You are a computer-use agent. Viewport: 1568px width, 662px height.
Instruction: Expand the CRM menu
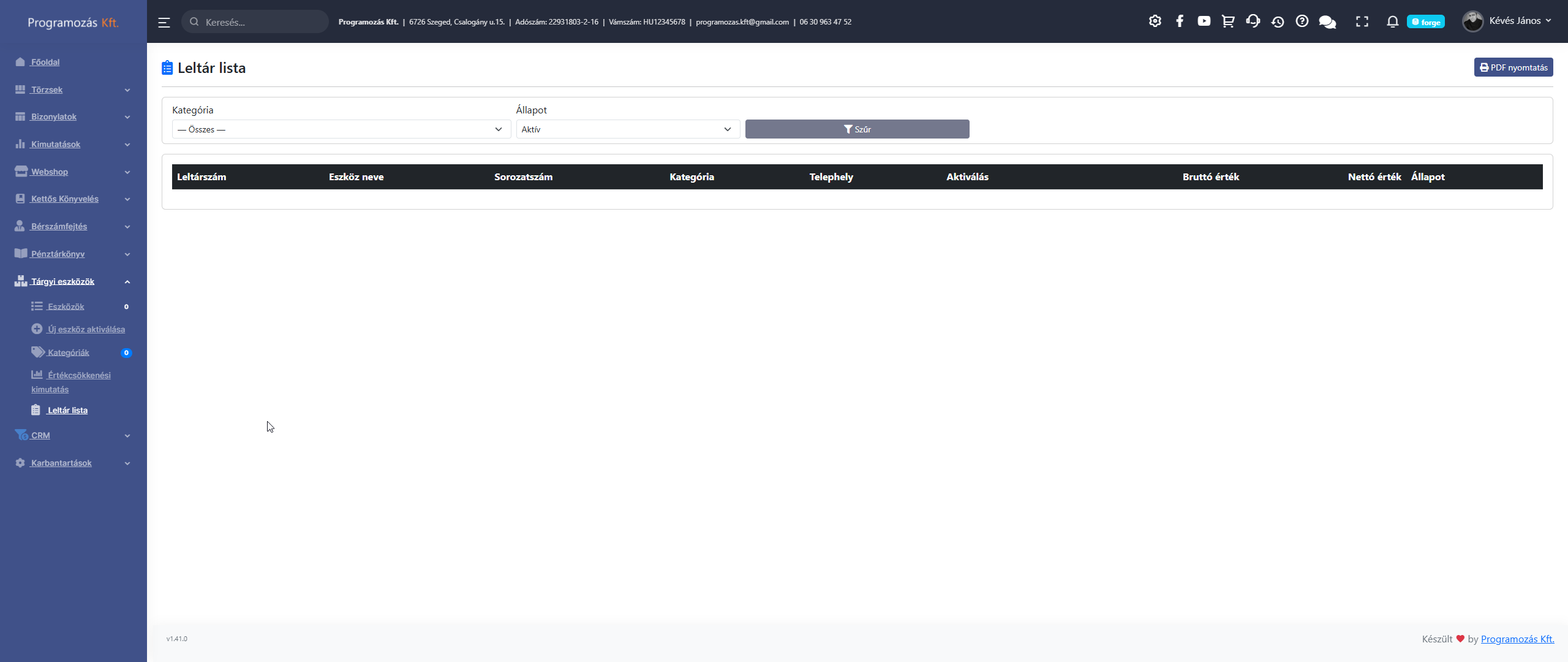tap(73, 435)
